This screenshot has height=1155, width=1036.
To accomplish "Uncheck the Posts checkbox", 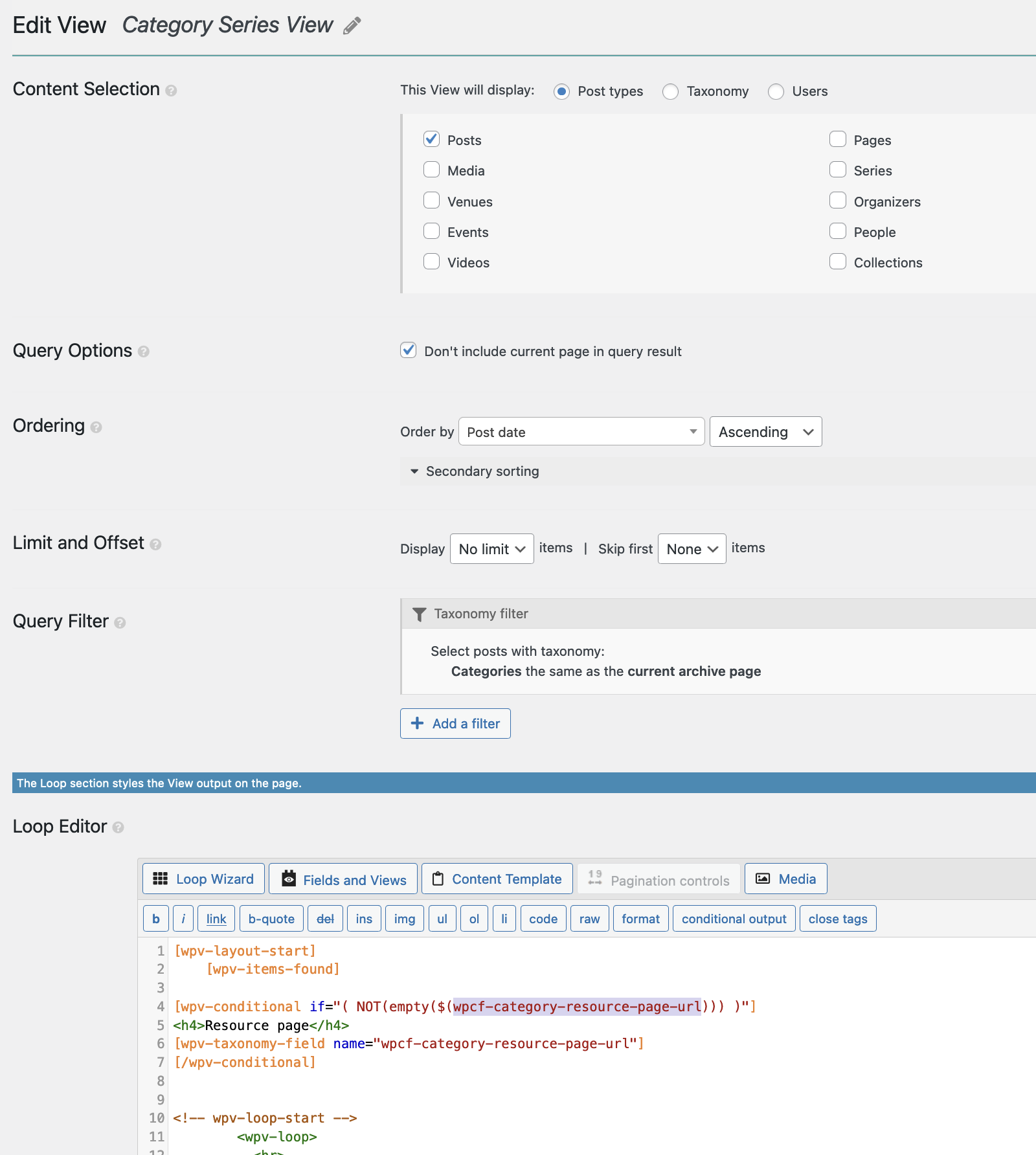I will [432, 139].
